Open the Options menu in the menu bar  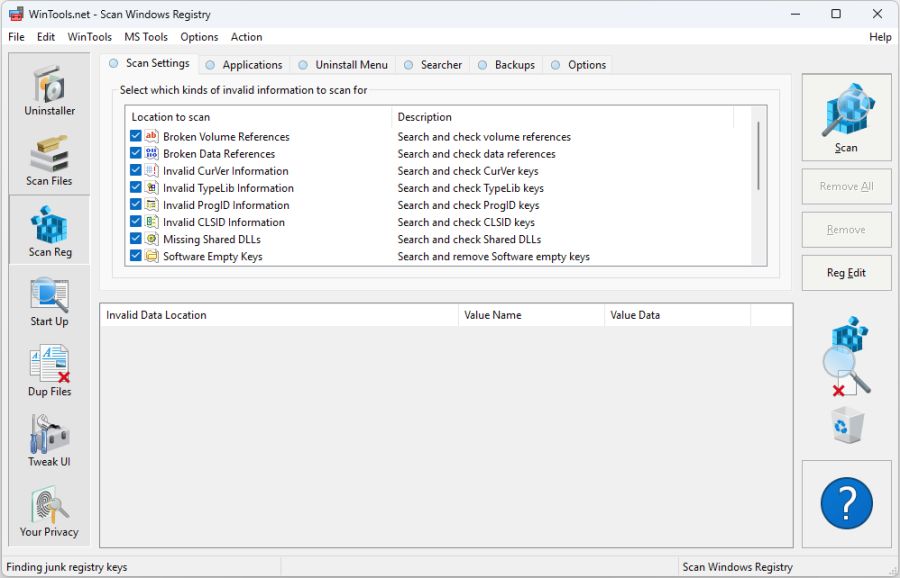[x=199, y=37]
